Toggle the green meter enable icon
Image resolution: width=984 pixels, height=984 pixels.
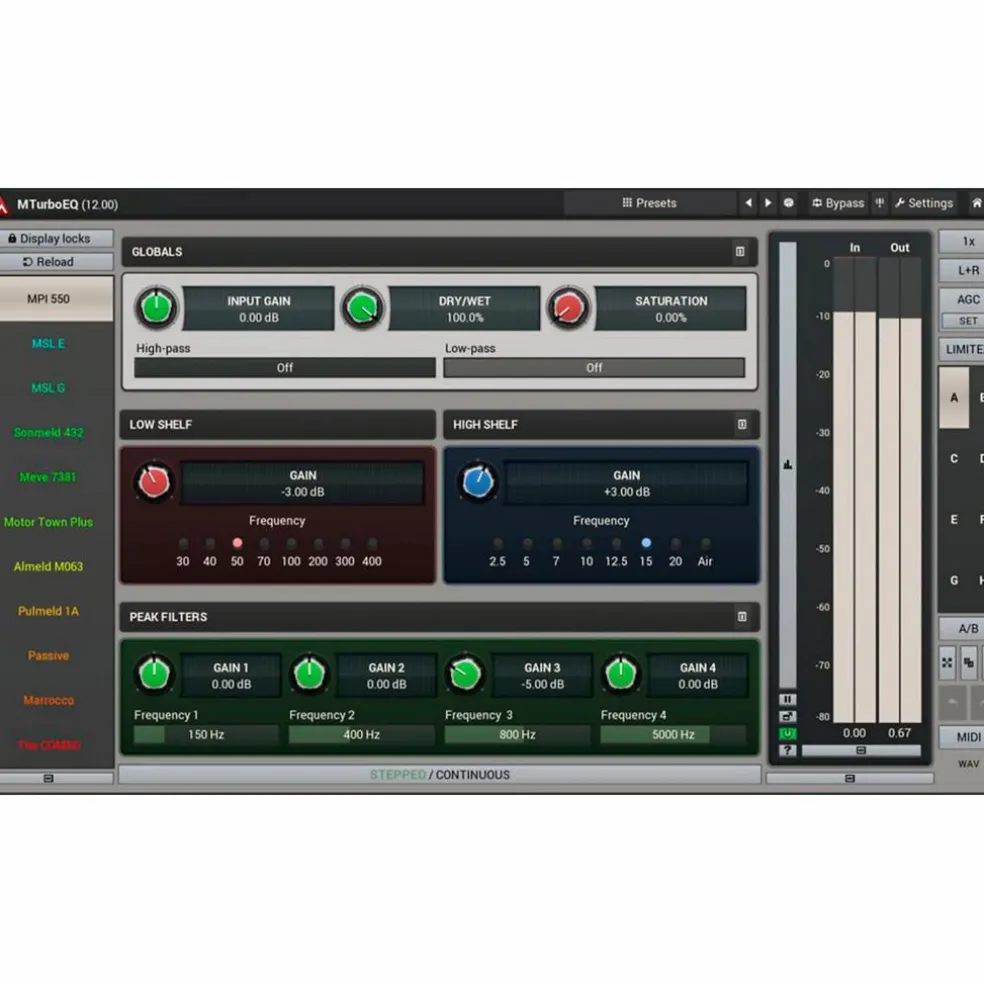(x=788, y=733)
